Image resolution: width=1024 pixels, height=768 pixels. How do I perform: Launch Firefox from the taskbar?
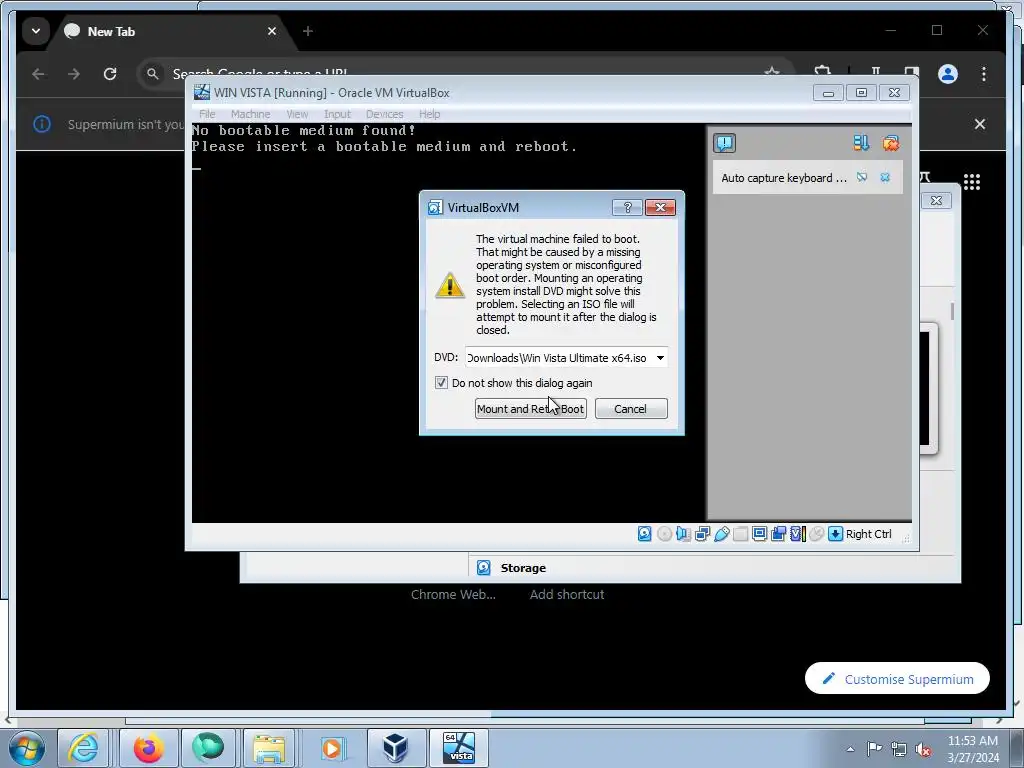click(148, 748)
